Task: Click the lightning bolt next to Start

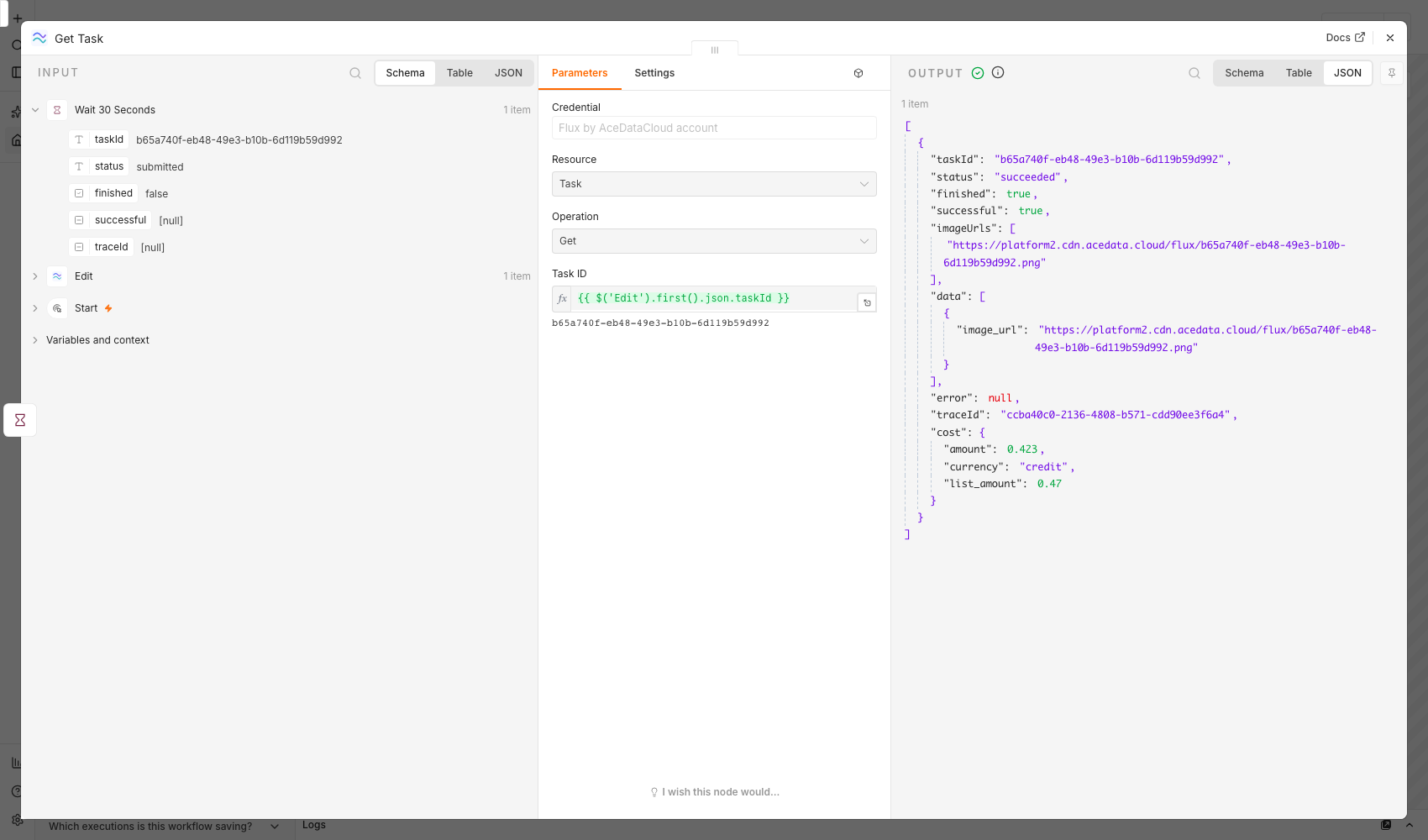Action: point(108,308)
